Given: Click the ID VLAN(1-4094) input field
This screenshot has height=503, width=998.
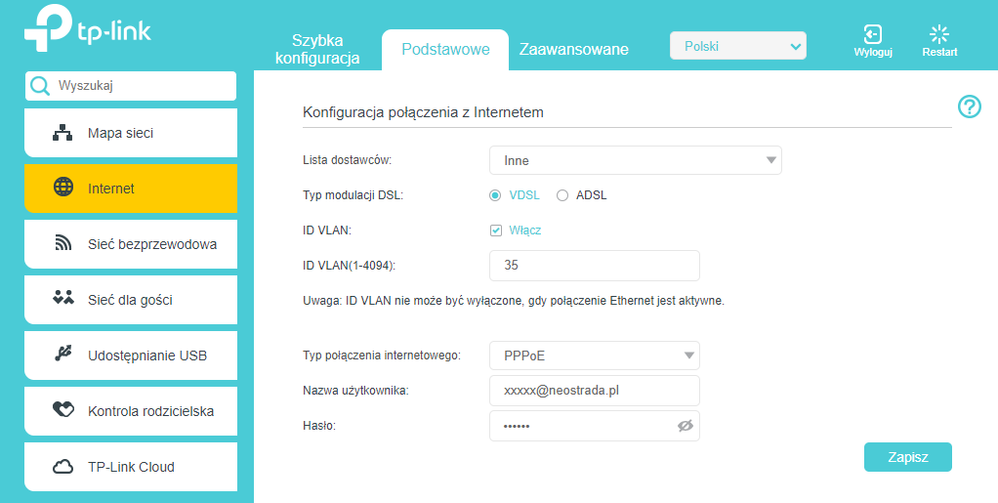Looking at the screenshot, I should 594,266.
